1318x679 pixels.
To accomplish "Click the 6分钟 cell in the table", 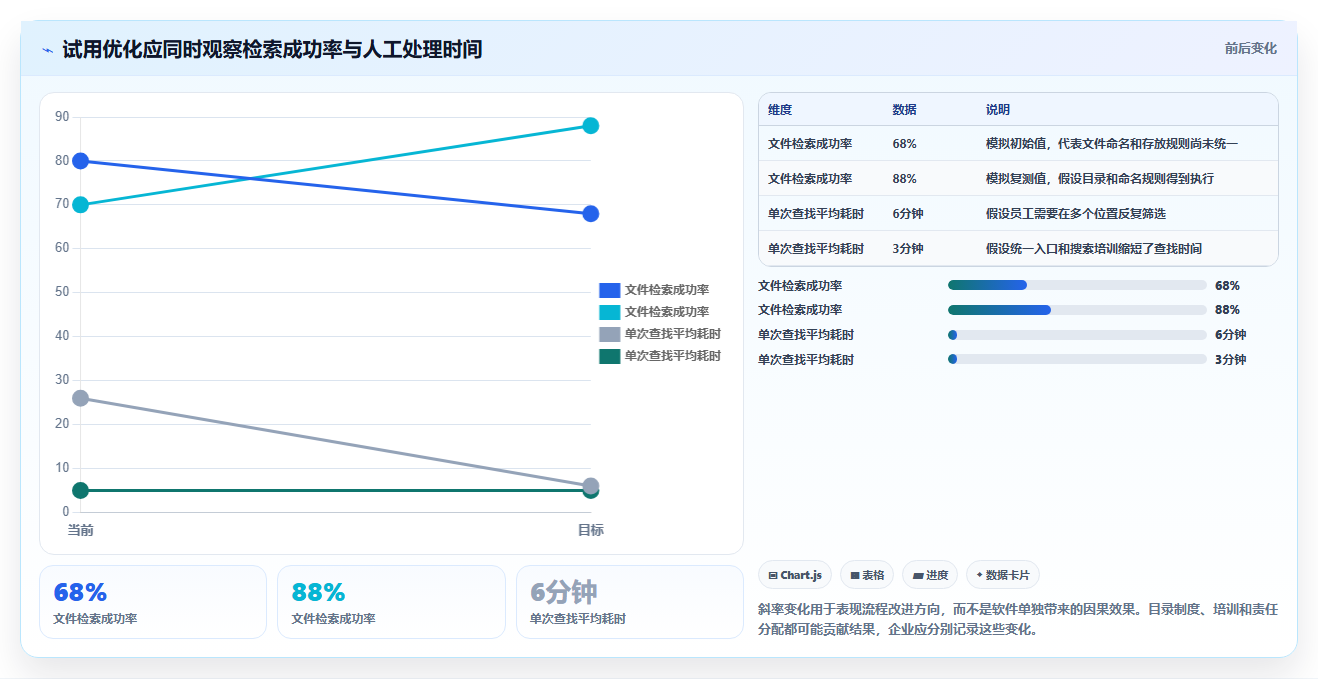I will 908,213.
